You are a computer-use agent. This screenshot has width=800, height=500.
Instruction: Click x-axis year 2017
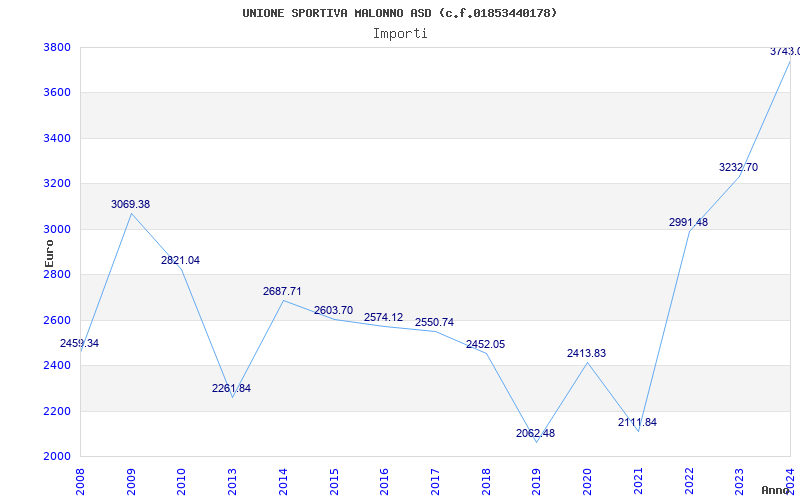[435, 481]
